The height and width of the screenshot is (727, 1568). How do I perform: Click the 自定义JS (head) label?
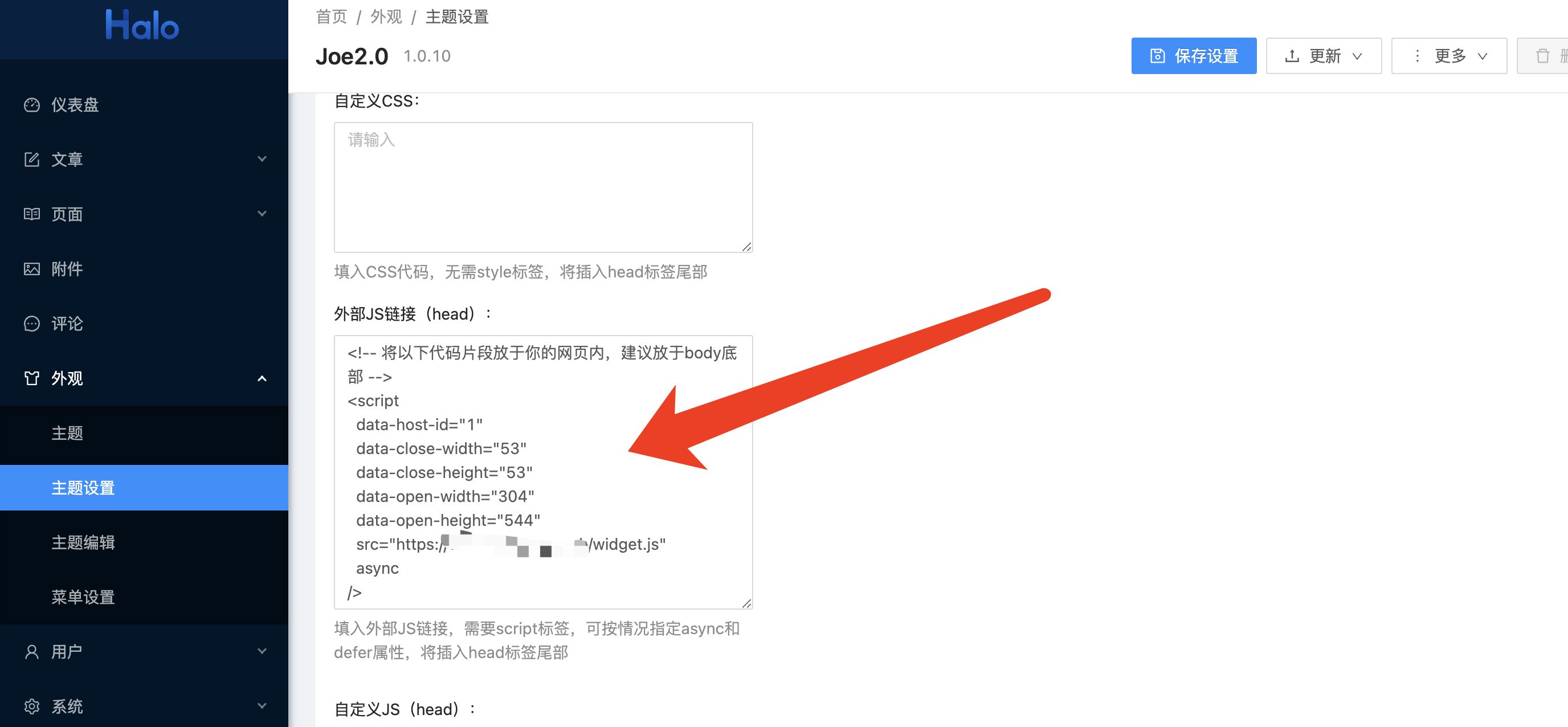[406, 709]
